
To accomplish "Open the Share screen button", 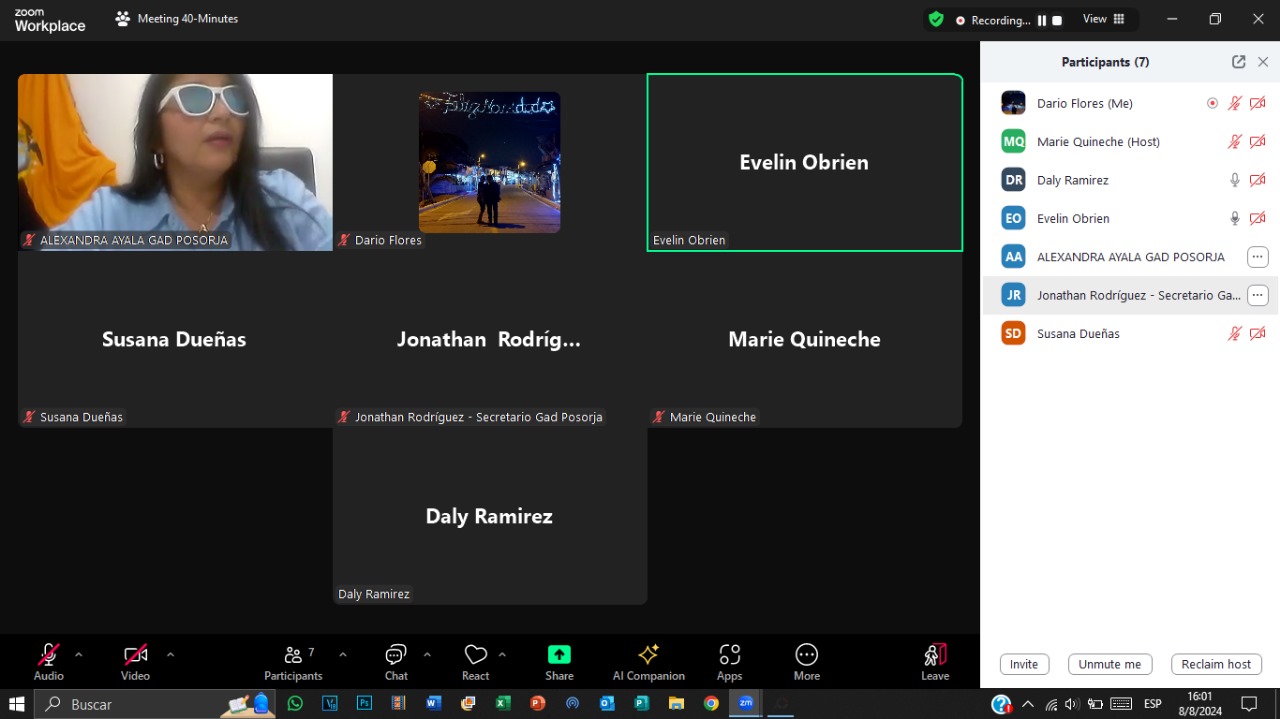I will click(559, 655).
